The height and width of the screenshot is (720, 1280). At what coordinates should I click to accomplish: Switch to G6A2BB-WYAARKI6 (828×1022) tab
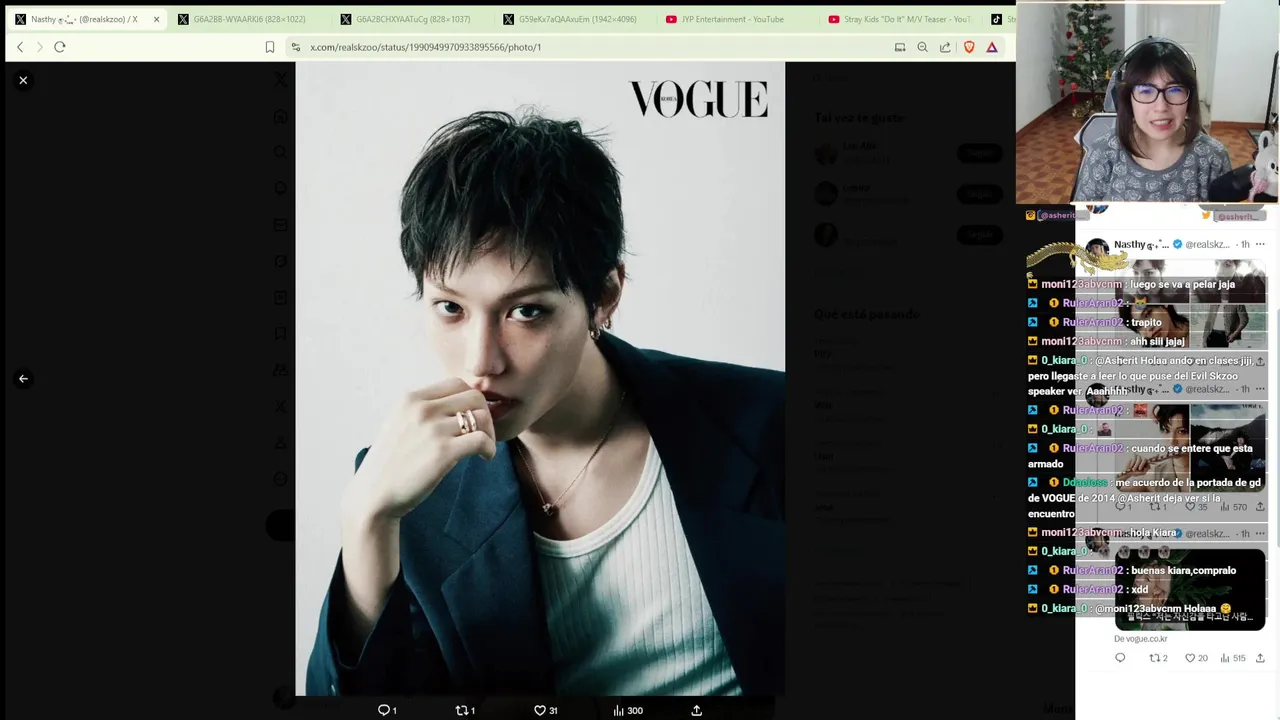coord(249,19)
